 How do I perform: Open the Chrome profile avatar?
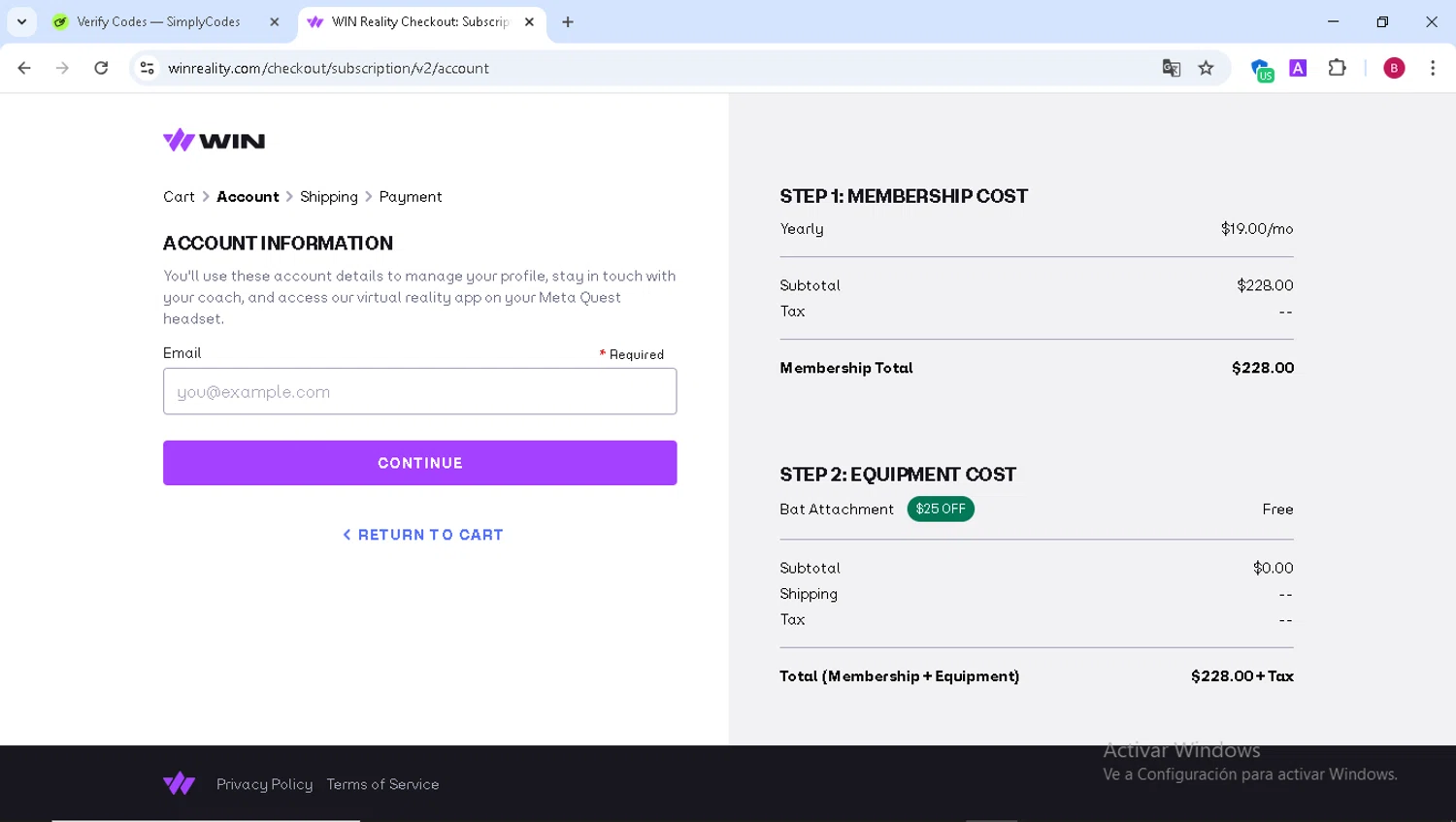click(x=1394, y=68)
